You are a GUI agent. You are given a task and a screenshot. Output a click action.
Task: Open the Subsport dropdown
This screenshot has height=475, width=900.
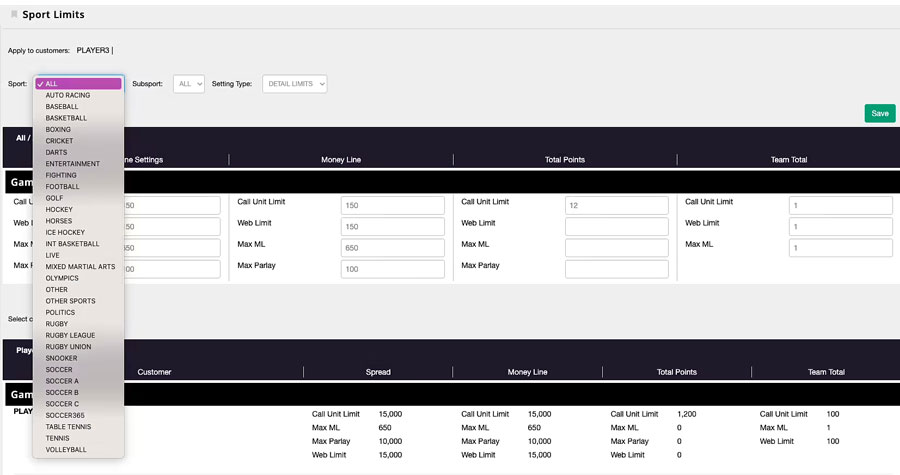(x=189, y=84)
